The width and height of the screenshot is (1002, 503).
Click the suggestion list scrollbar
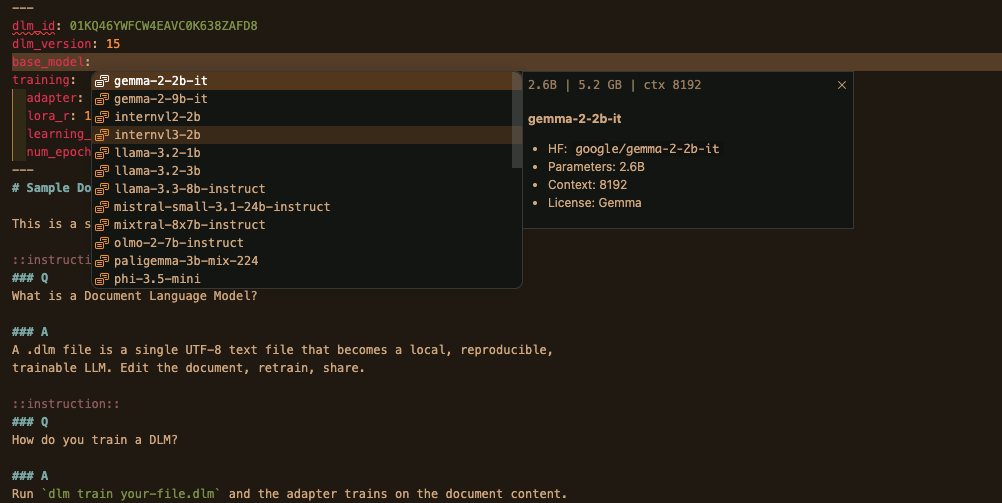pyautogui.click(x=517, y=120)
